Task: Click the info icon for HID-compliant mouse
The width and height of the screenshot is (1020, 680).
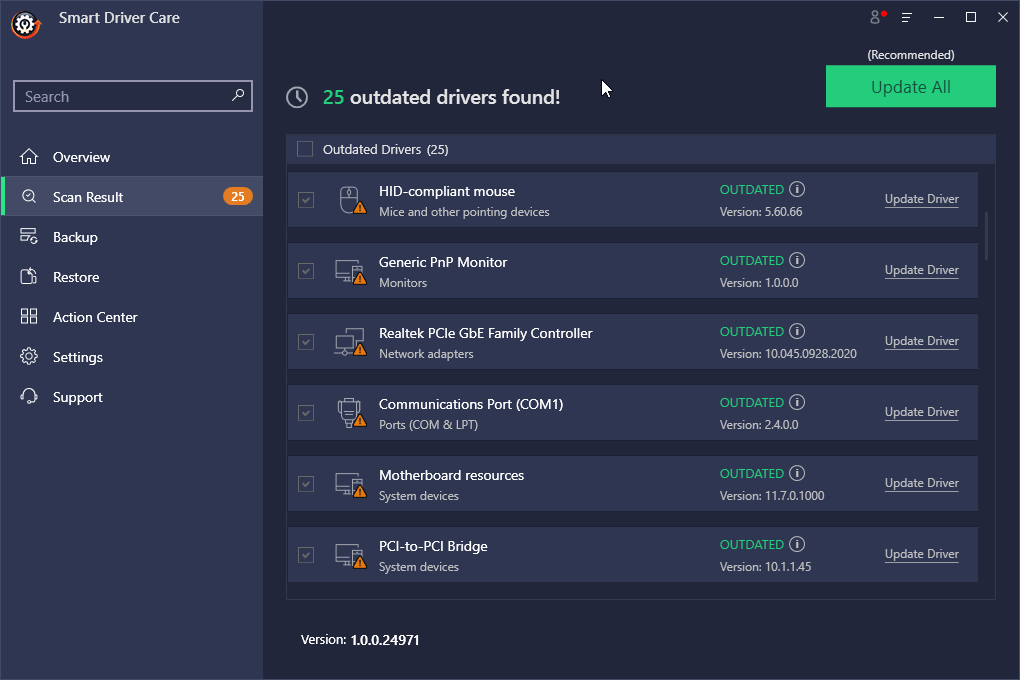Action: tap(797, 189)
